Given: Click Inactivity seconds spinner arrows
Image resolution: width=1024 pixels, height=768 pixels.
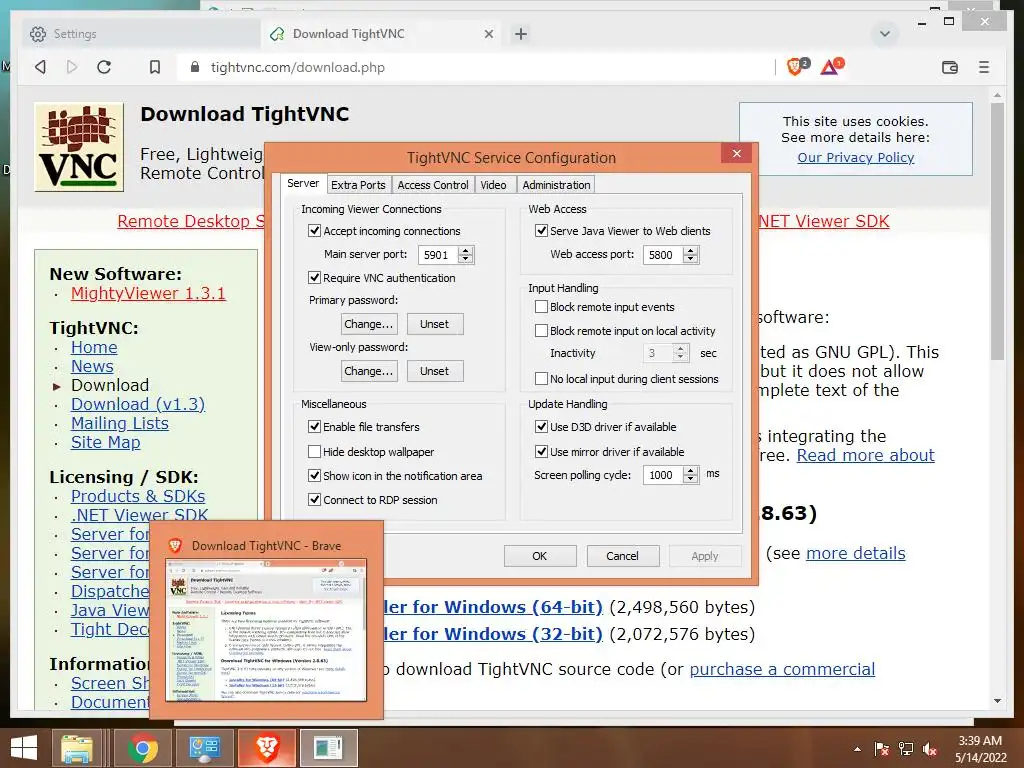Looking at the screenshot, I should [x=680, y=353].
